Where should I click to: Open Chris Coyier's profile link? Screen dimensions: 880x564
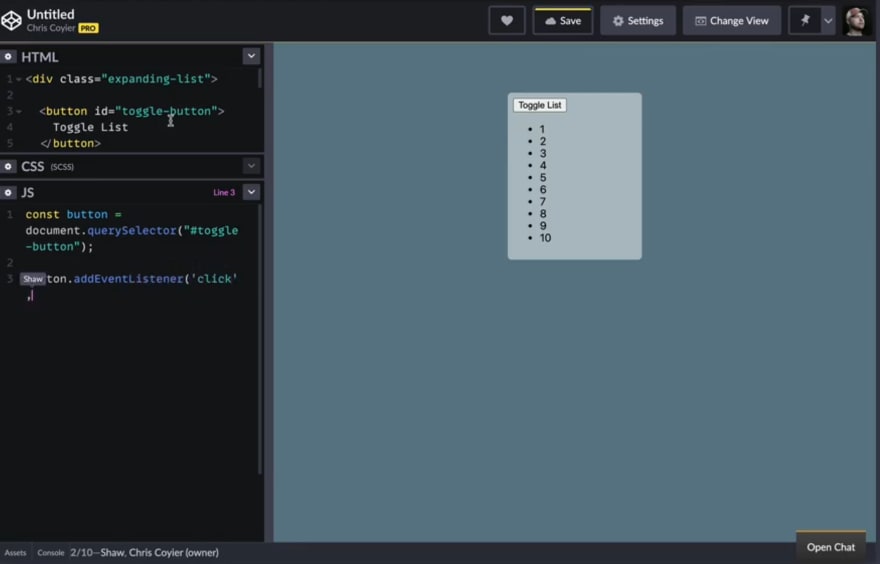(x=51, y=28)
